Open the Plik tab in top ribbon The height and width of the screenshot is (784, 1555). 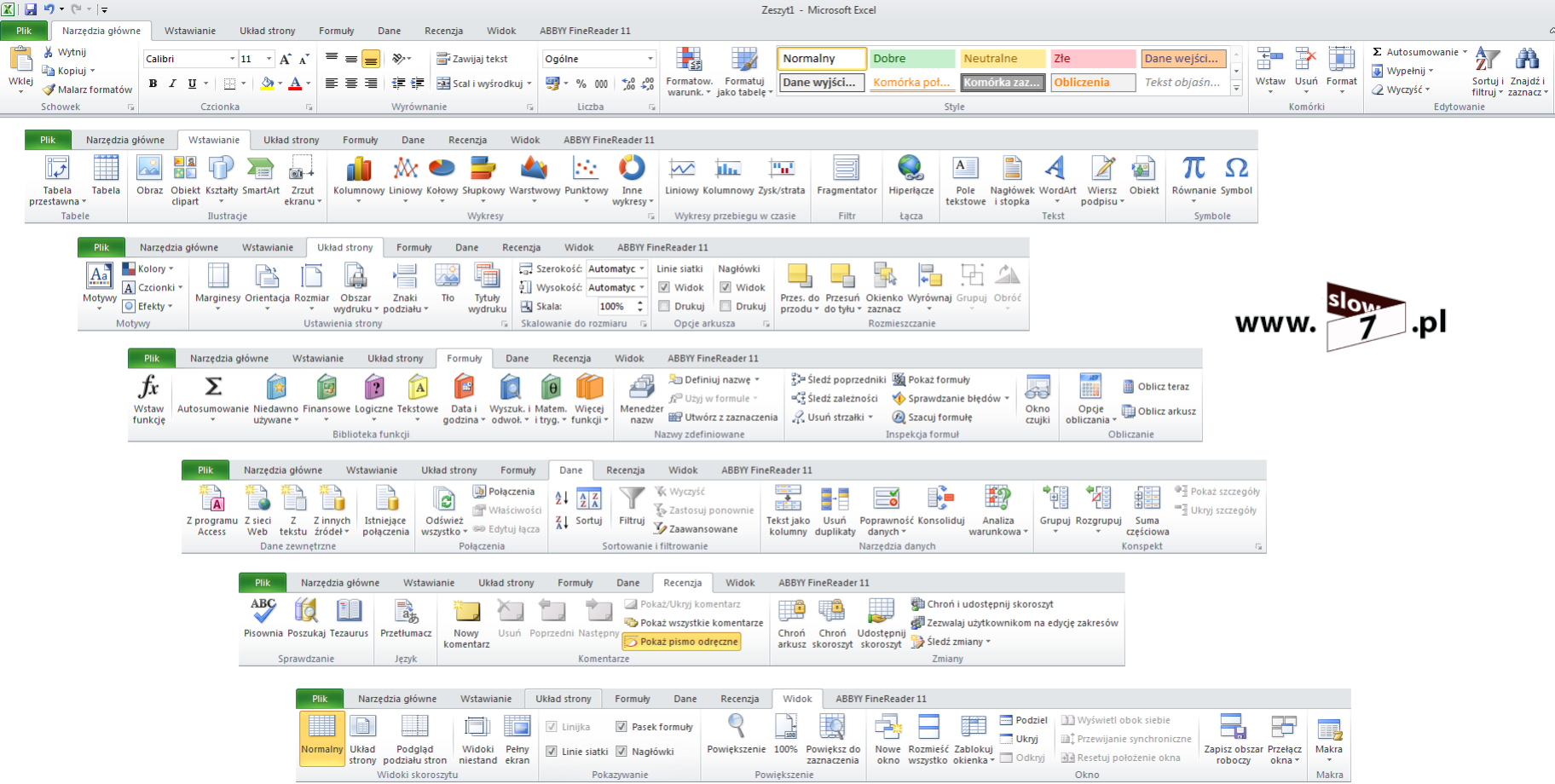coord(24,31)
